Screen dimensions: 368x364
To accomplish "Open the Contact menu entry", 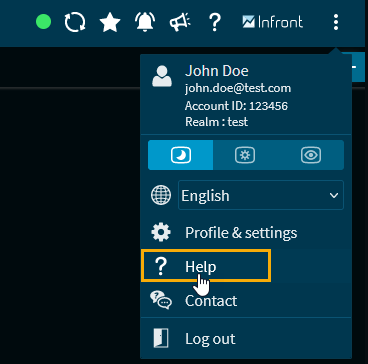I will pos(246,300).
